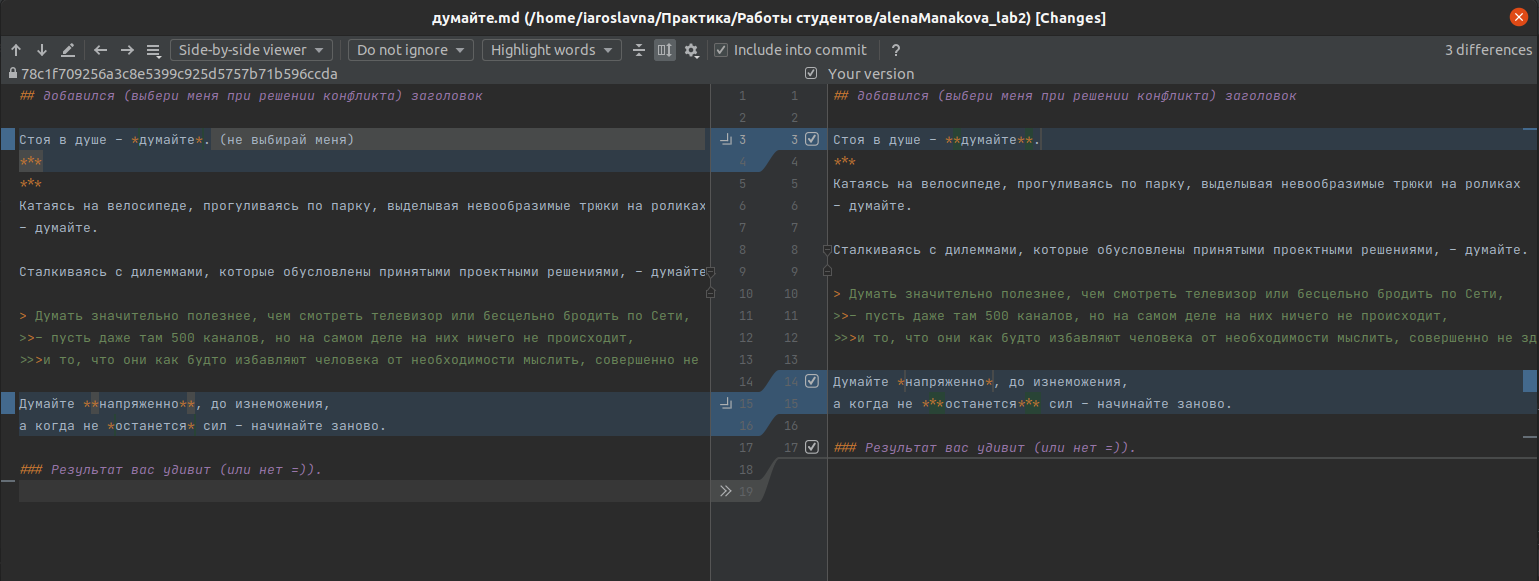Open the Side-by-side viewer dropdown
Image resolution: width=1539 pixels, height=581 pixels.
(x=250, y=49)
